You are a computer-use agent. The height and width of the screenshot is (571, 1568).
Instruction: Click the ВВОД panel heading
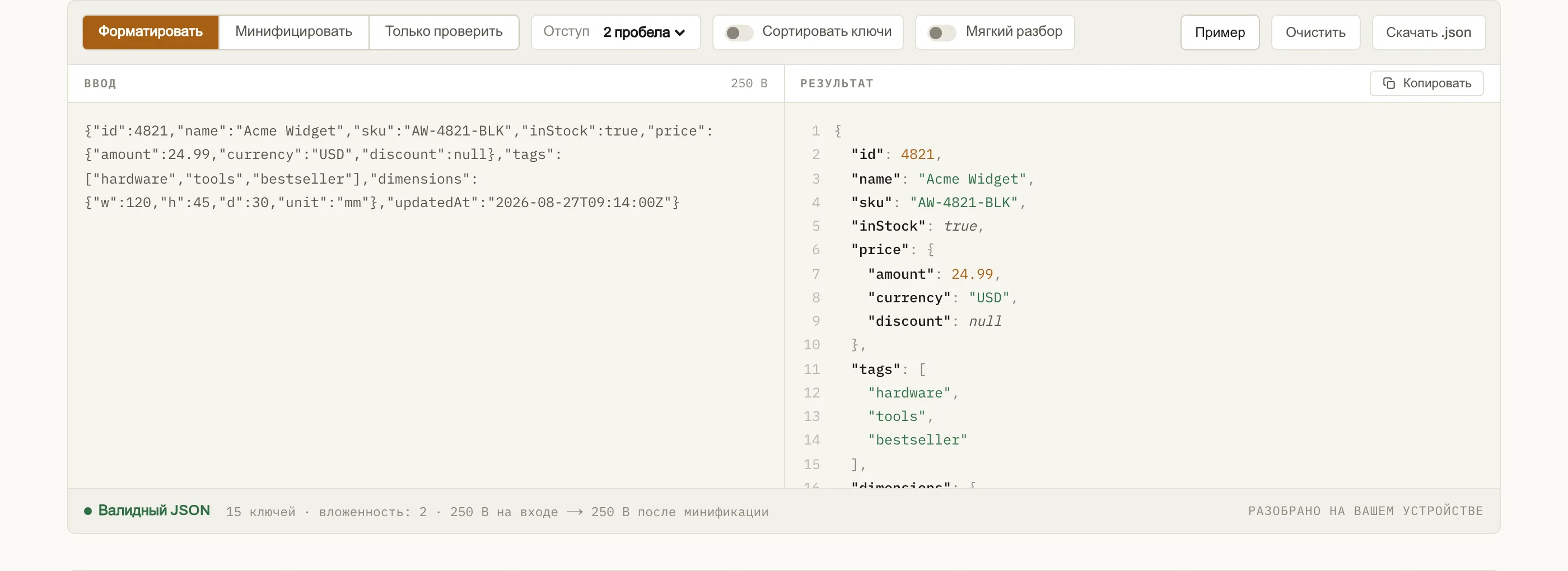tap(100, 83)
